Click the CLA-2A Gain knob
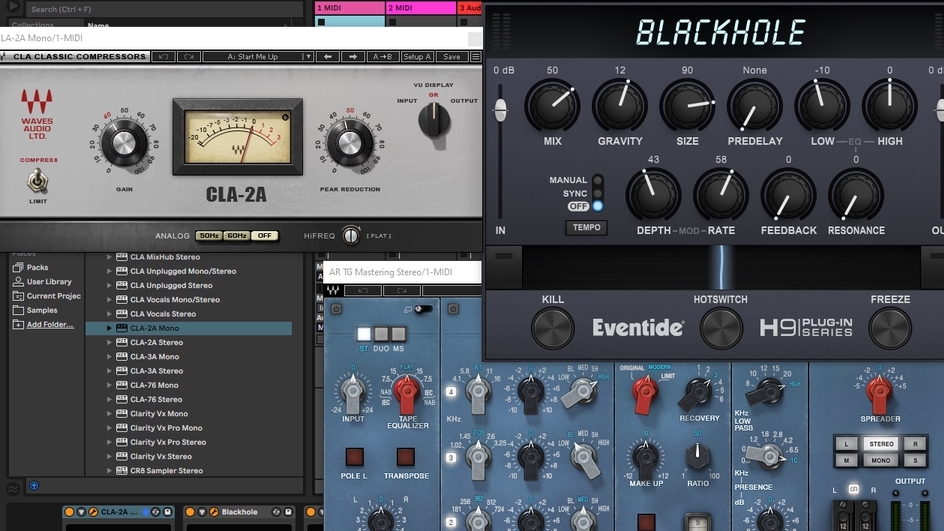 [x=124, y=143]
